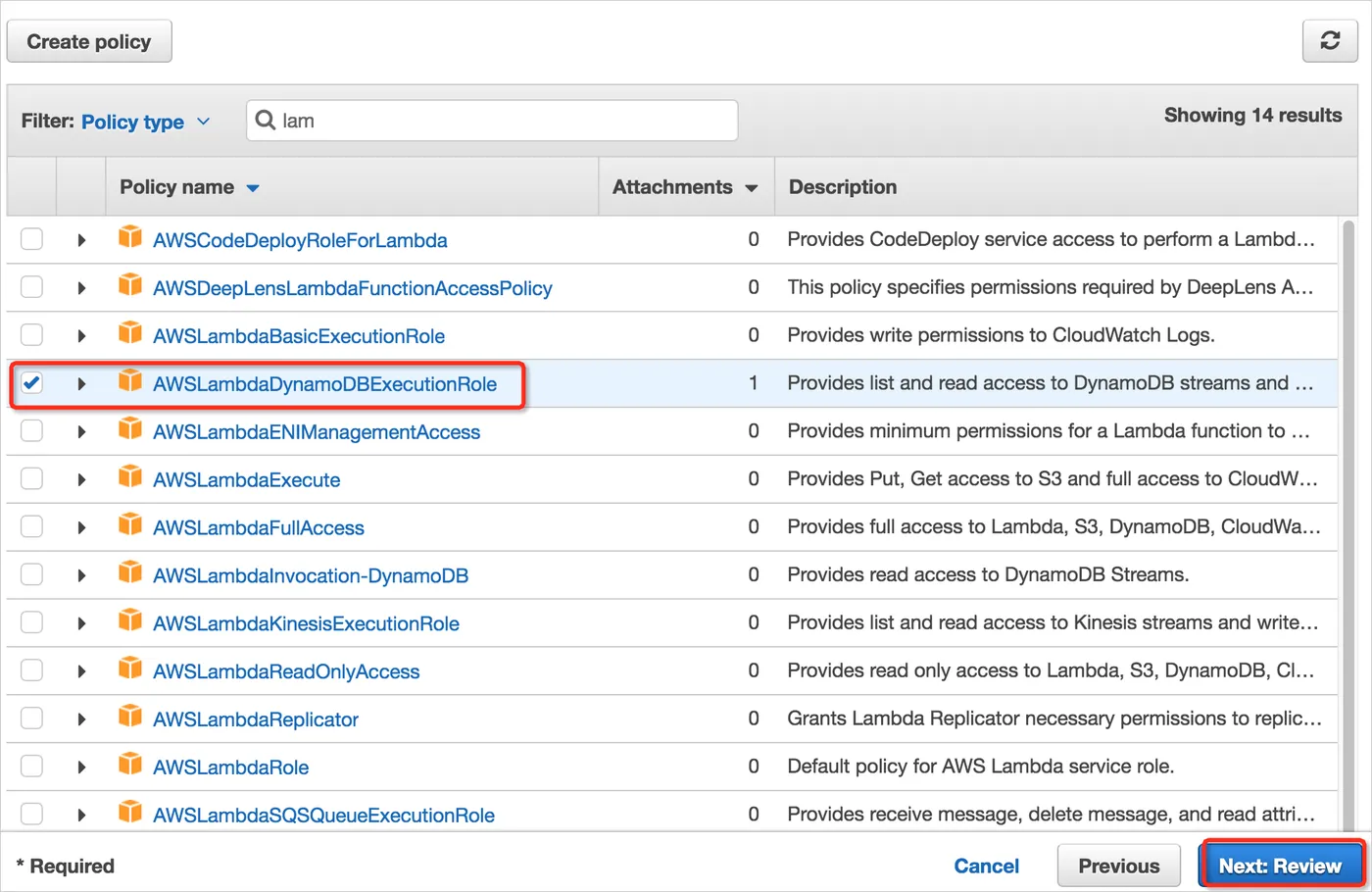Click the refresh icon button
The width and height of the screenshot is (1372, 892).
1330,41
